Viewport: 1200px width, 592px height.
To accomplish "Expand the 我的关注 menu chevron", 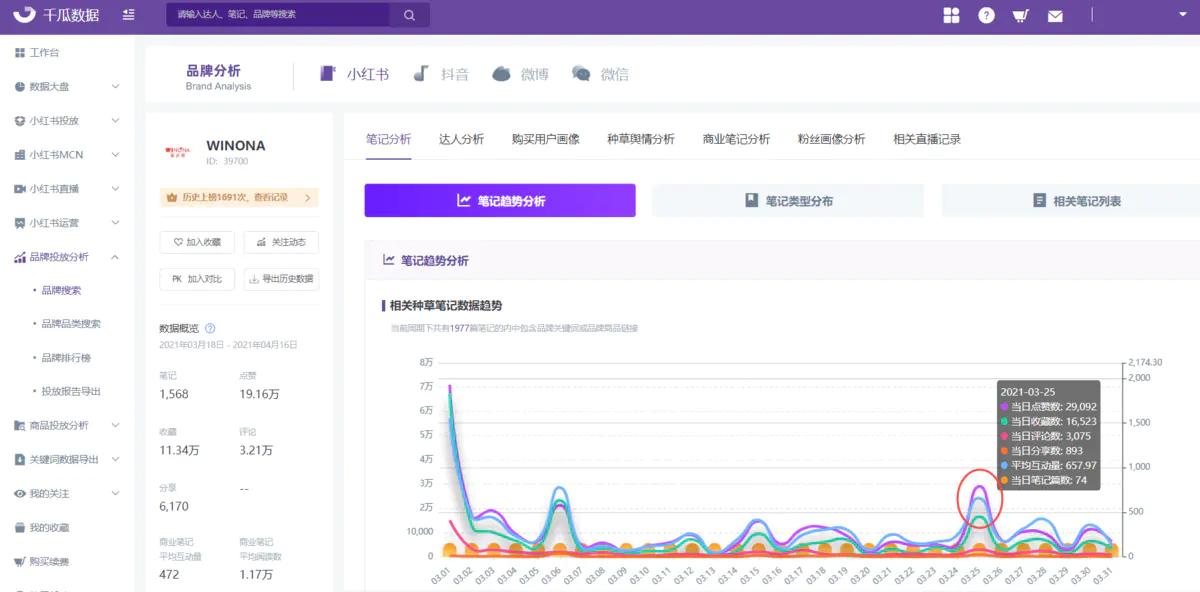I will coord(115,494).
